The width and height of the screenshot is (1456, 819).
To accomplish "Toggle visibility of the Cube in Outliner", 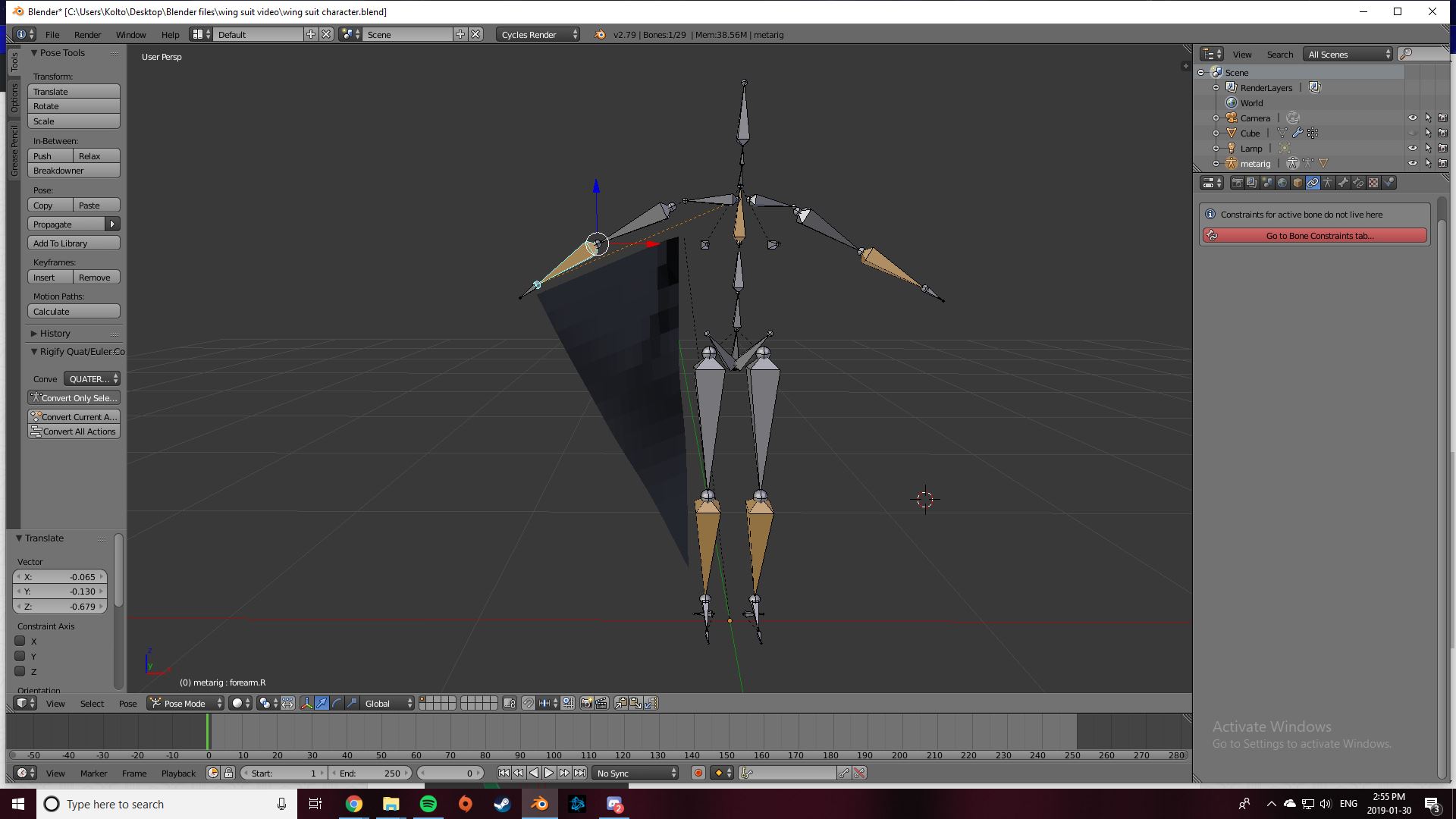I will point(1413,133).
